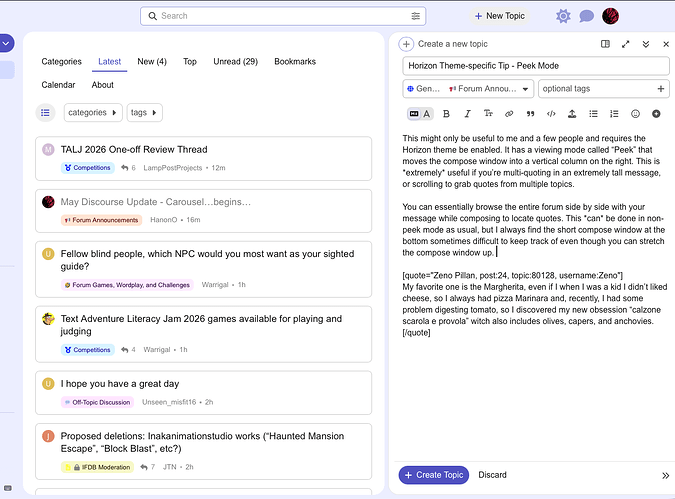This screenshot has height=499, width=675.
Task: Open I hope you have a great day topic
Action: tap(120, 384)
